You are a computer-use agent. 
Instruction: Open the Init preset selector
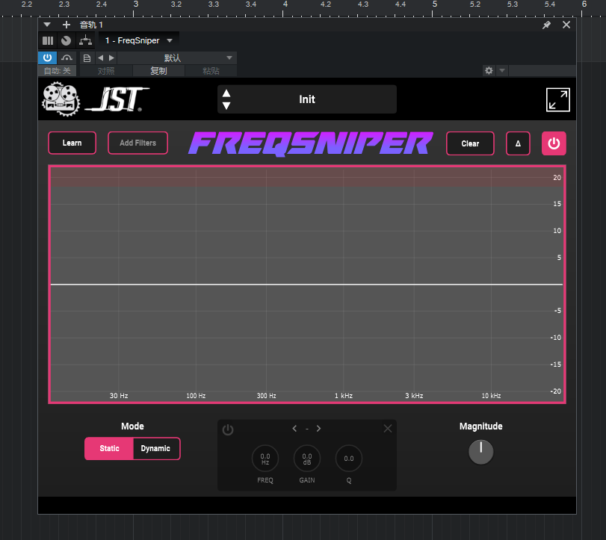[307, 100]
